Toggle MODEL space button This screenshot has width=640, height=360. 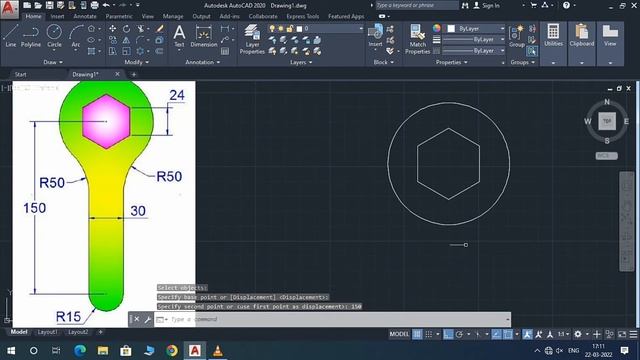(399, 334)
